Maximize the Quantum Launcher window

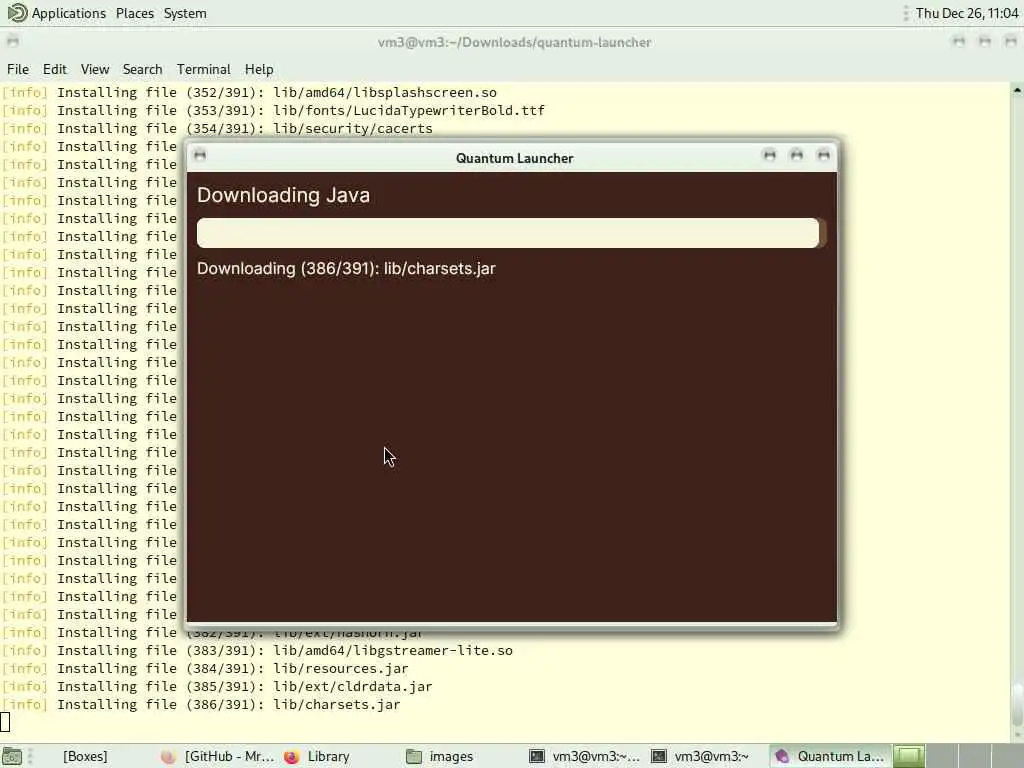coord(796,155)
